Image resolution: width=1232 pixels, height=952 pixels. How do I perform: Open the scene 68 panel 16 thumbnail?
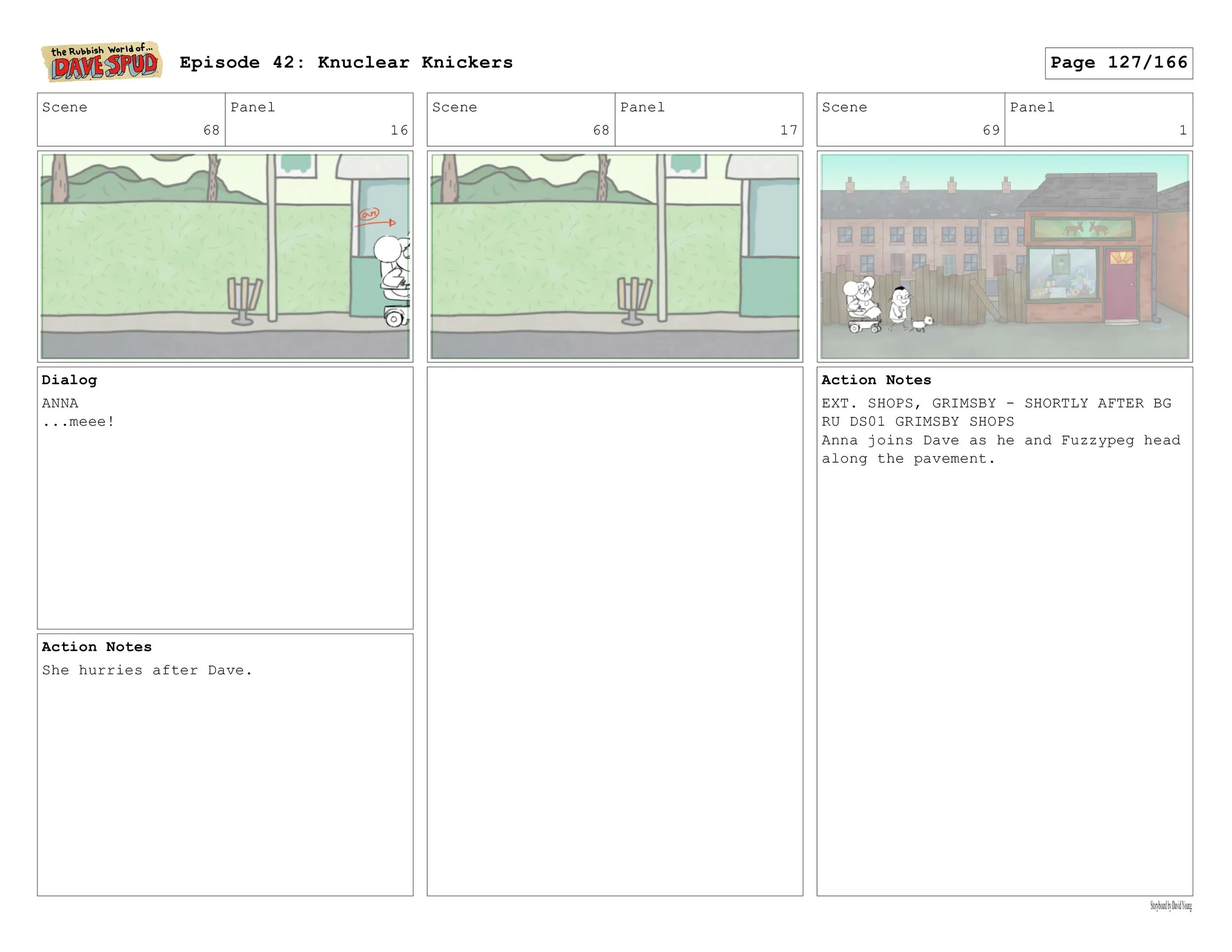pos(225,256)
